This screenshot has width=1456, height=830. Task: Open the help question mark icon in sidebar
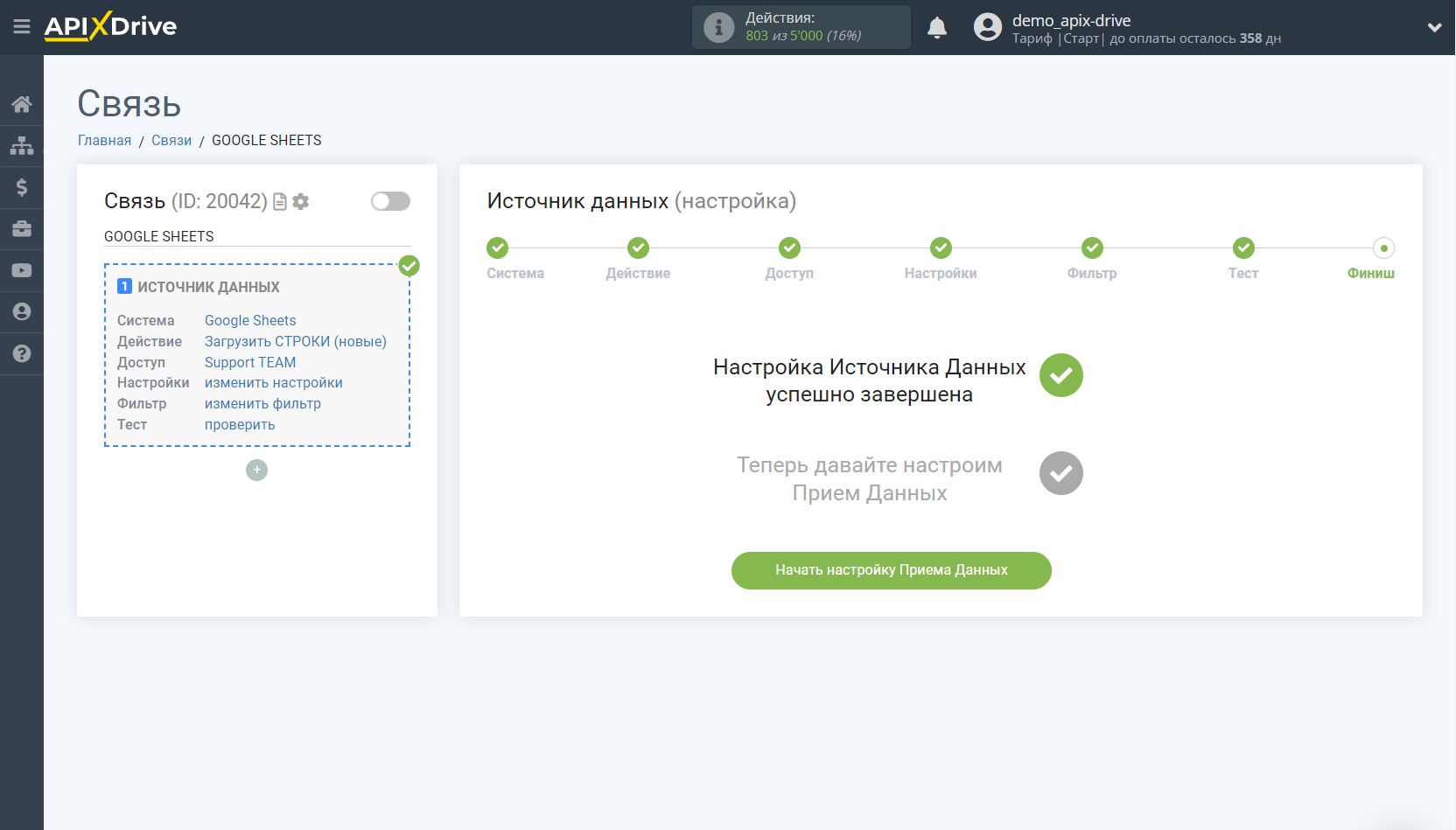[22, 353]
